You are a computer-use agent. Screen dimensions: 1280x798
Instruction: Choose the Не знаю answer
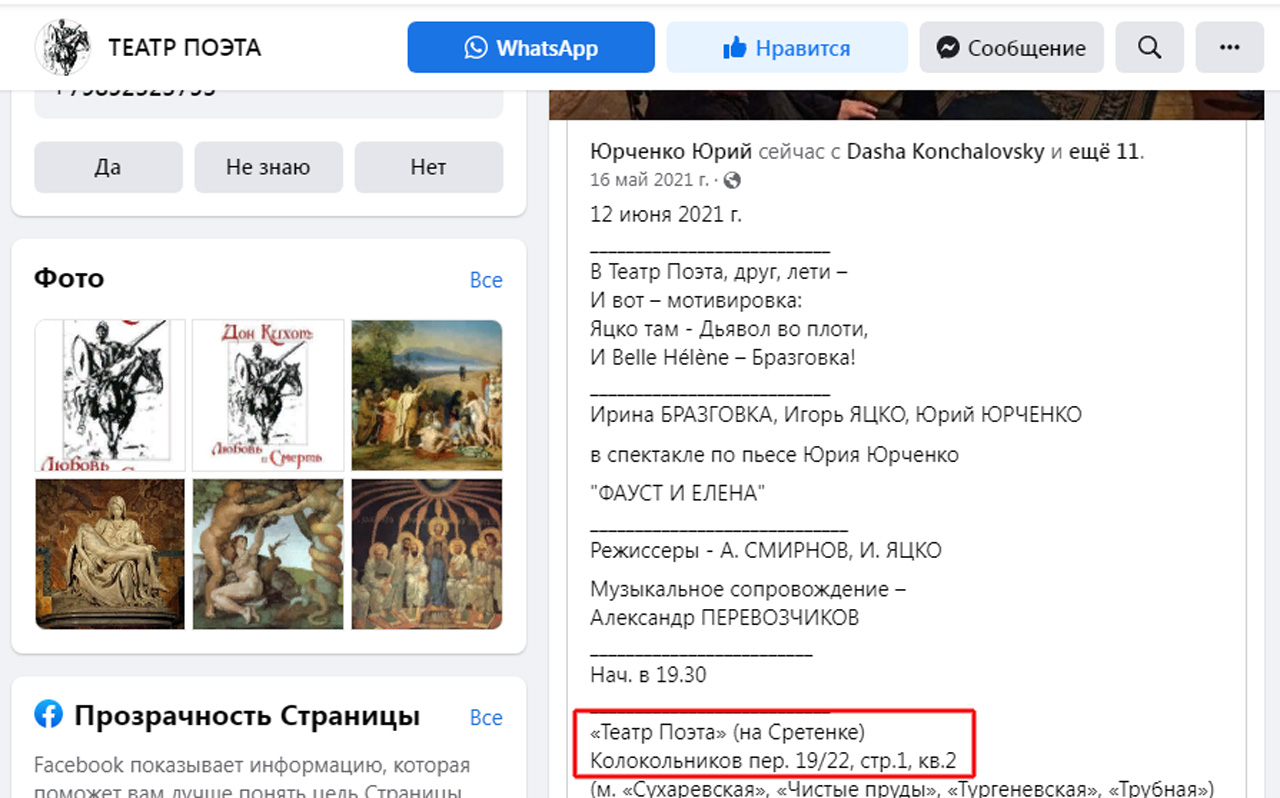click(268, 167)
